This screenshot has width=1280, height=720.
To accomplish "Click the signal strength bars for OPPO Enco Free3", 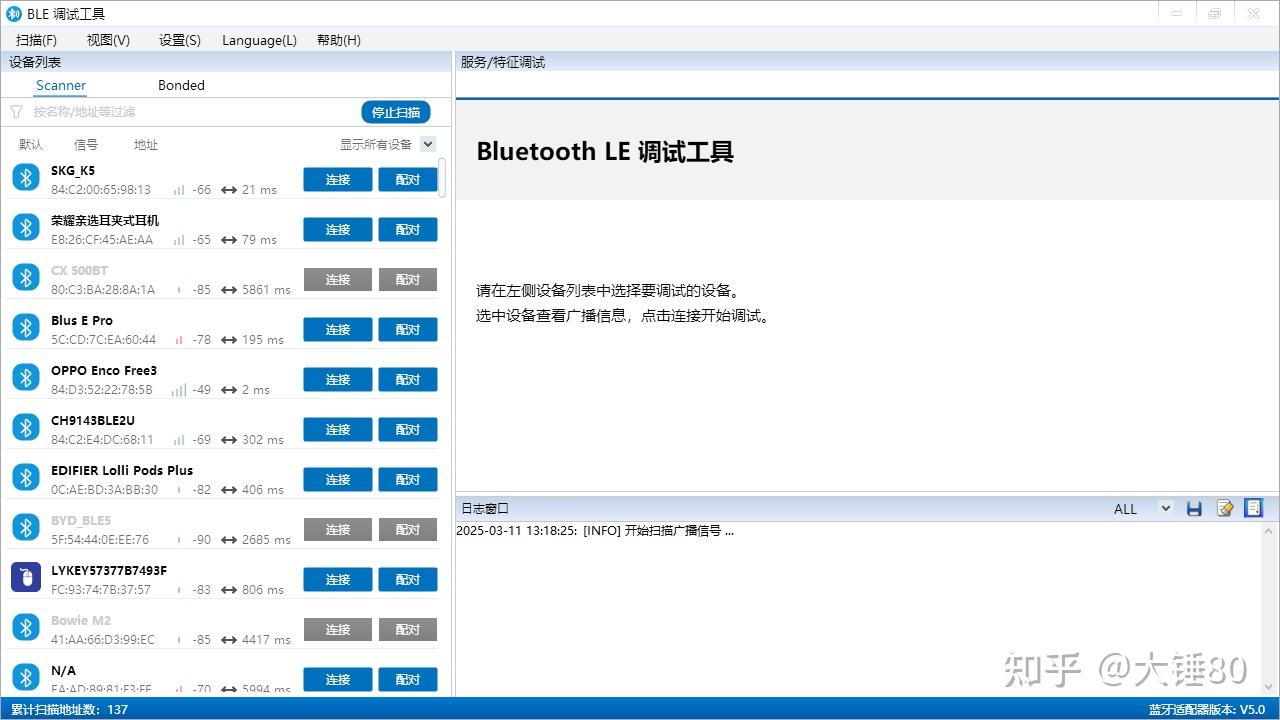I will [x=178, y=389].
